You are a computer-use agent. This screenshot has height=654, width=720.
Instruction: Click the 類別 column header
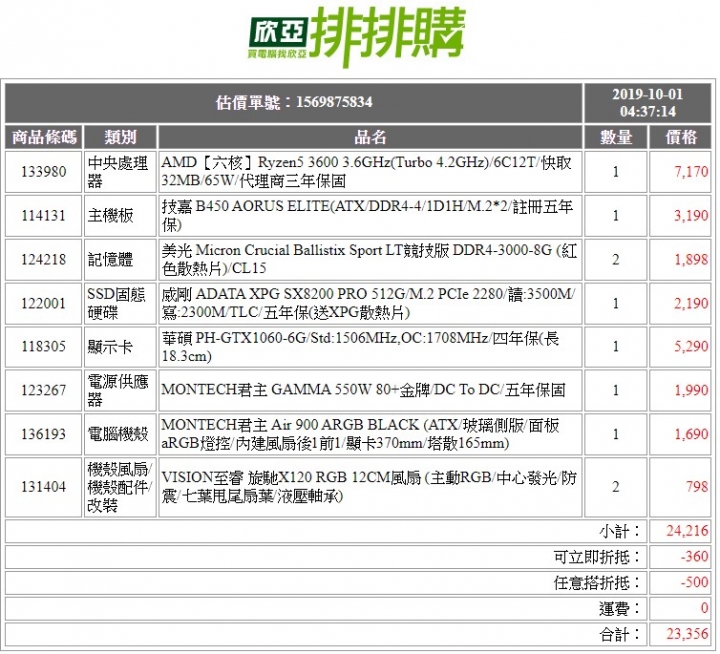click(120, 137)
